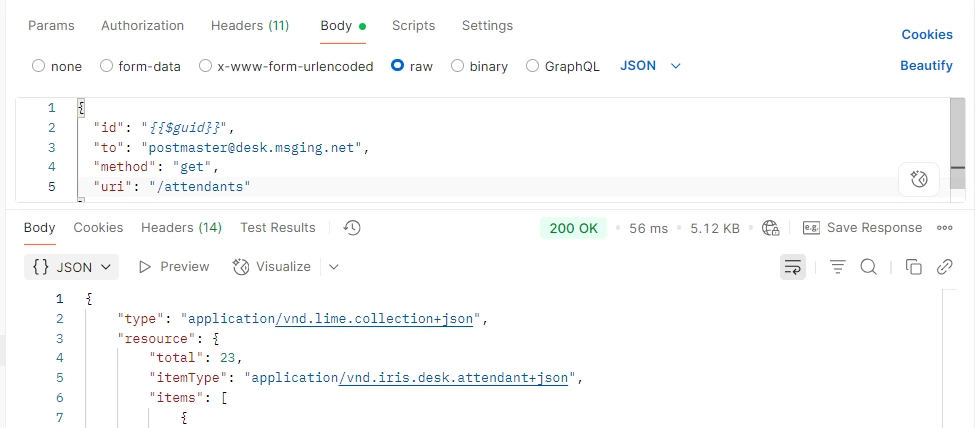
Task: Copy the response with the copy icon
Action: tap(913, 267)
